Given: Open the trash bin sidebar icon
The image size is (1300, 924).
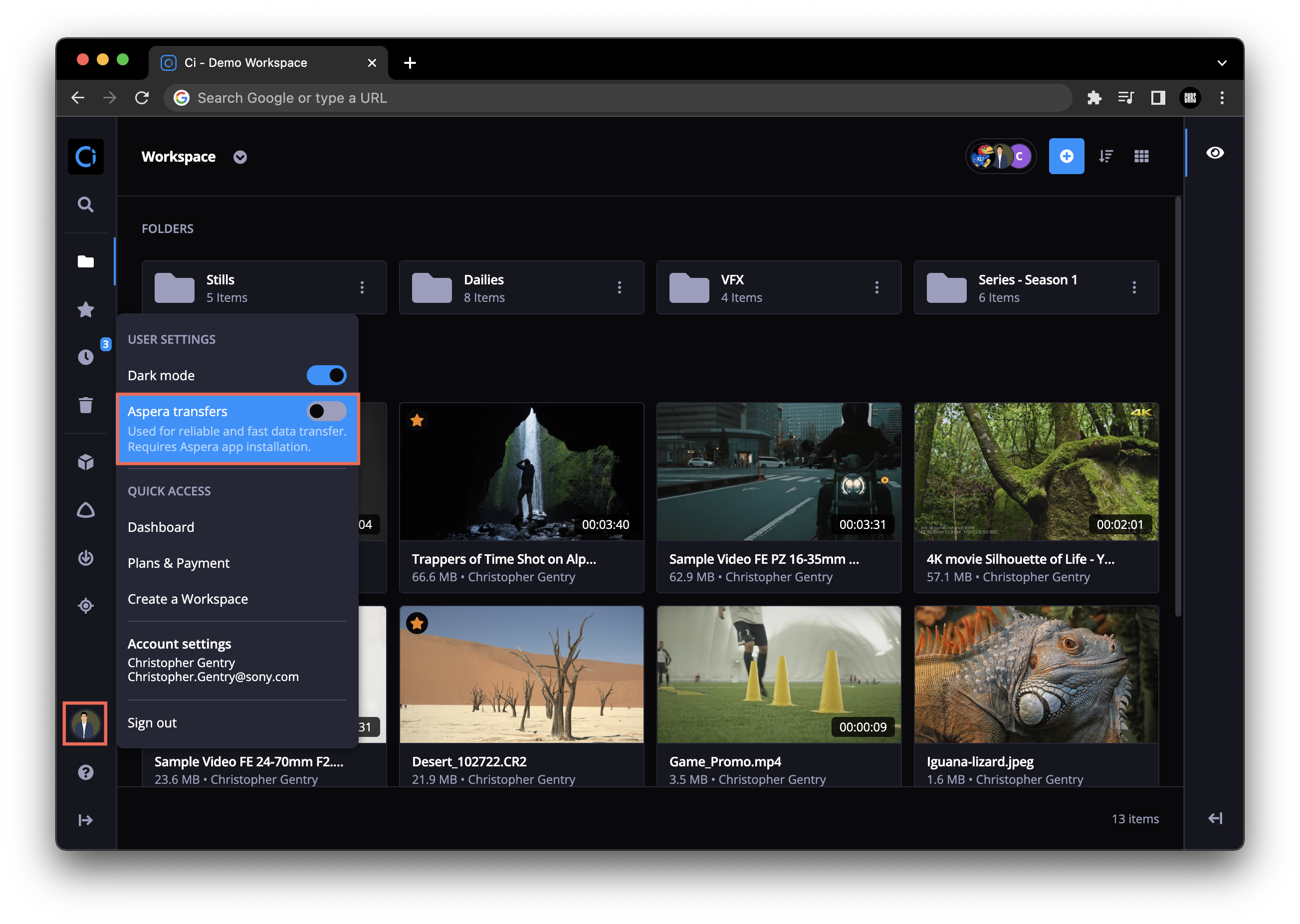Looking at the screenshot, I should coord(86,405).
